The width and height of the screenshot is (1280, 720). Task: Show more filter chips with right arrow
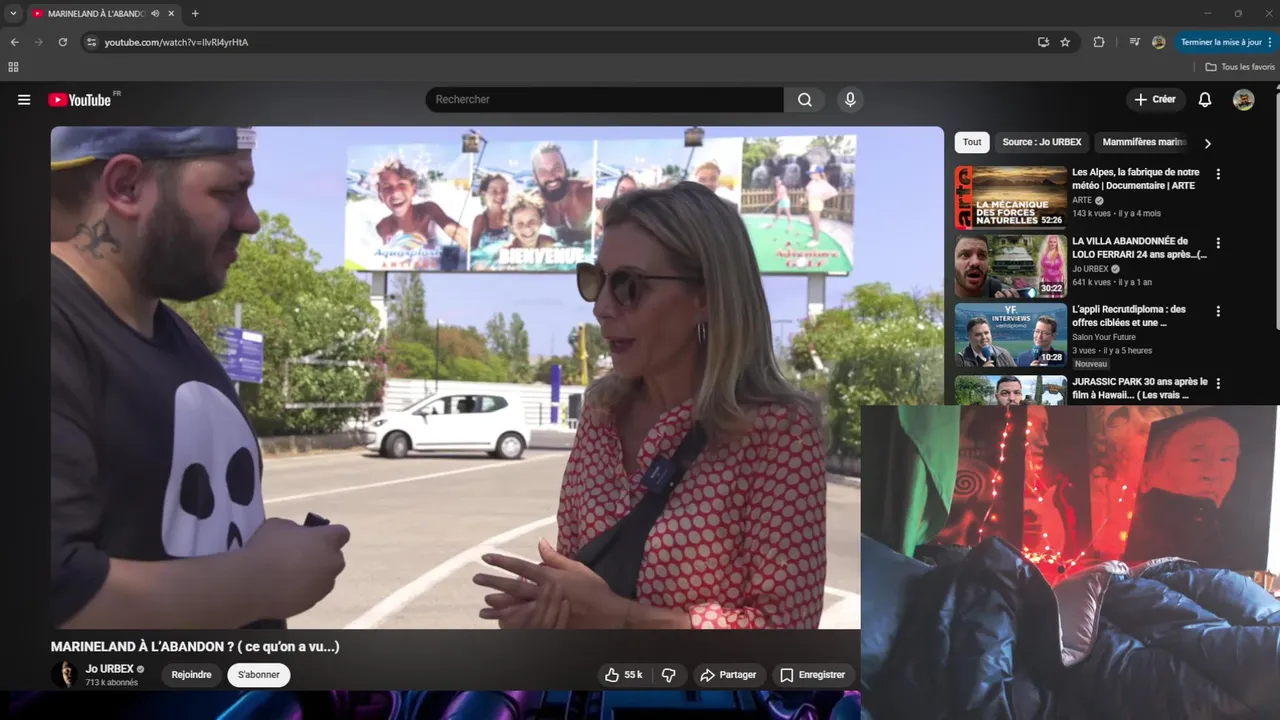pyautogui.click(x=1207, y=143)
